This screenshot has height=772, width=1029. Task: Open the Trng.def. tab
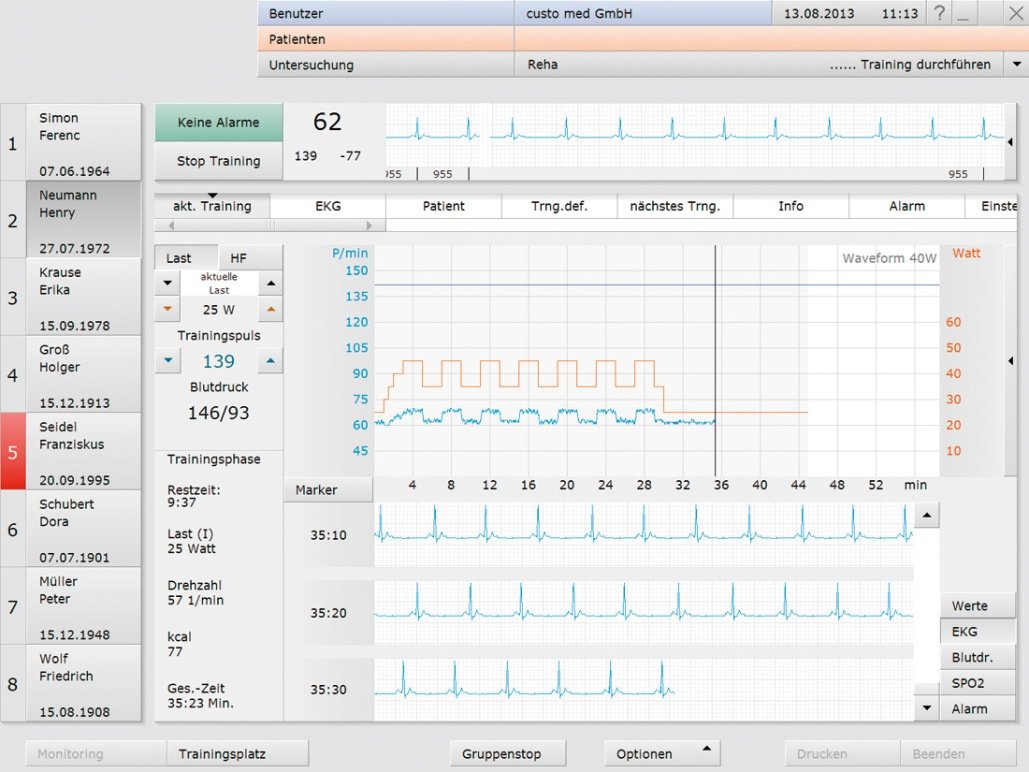coord(559,207)
